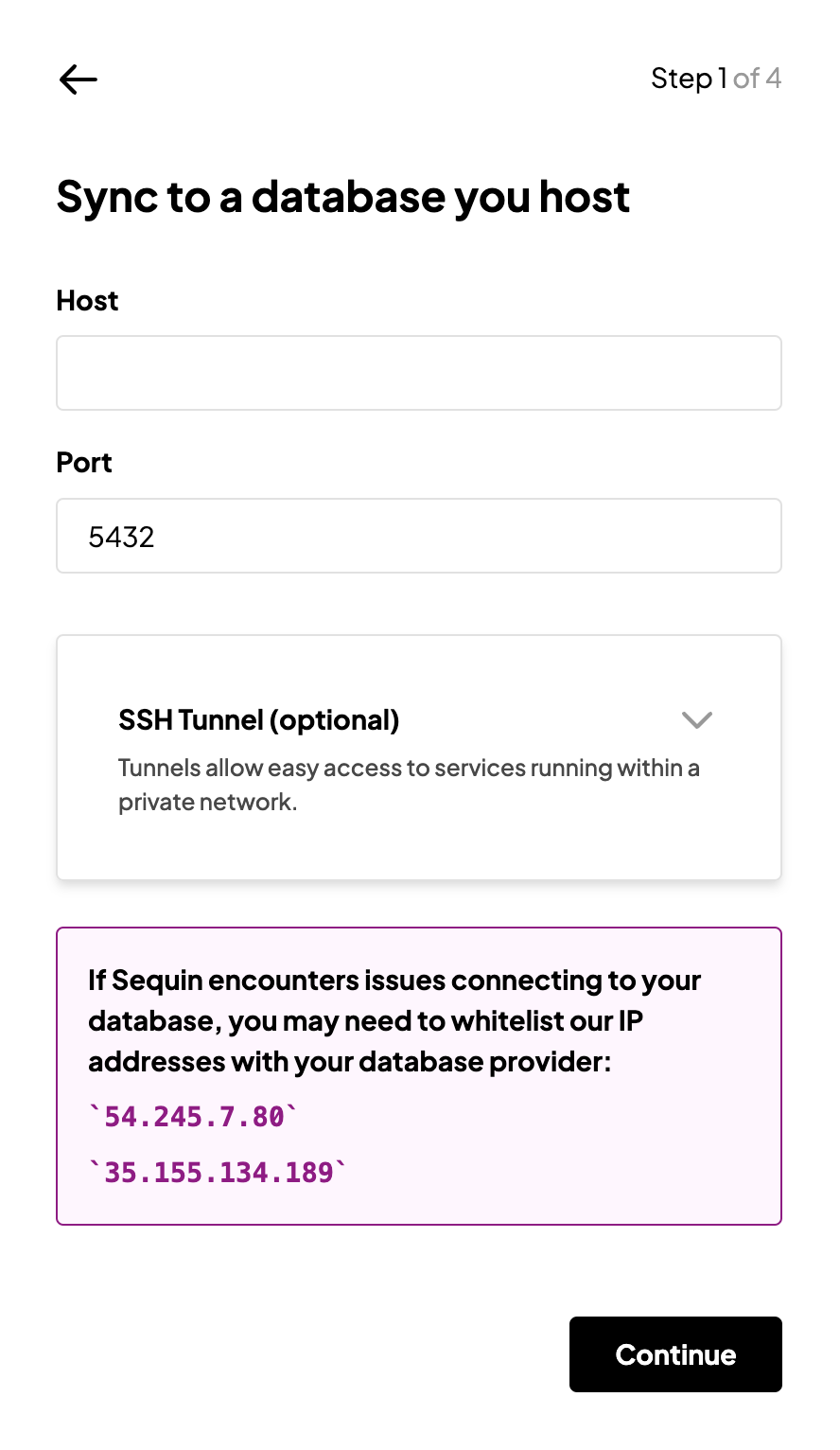Navigate back using the left arrow
The height and width of the screenshot is (1450, 840).
pos(78,80)
